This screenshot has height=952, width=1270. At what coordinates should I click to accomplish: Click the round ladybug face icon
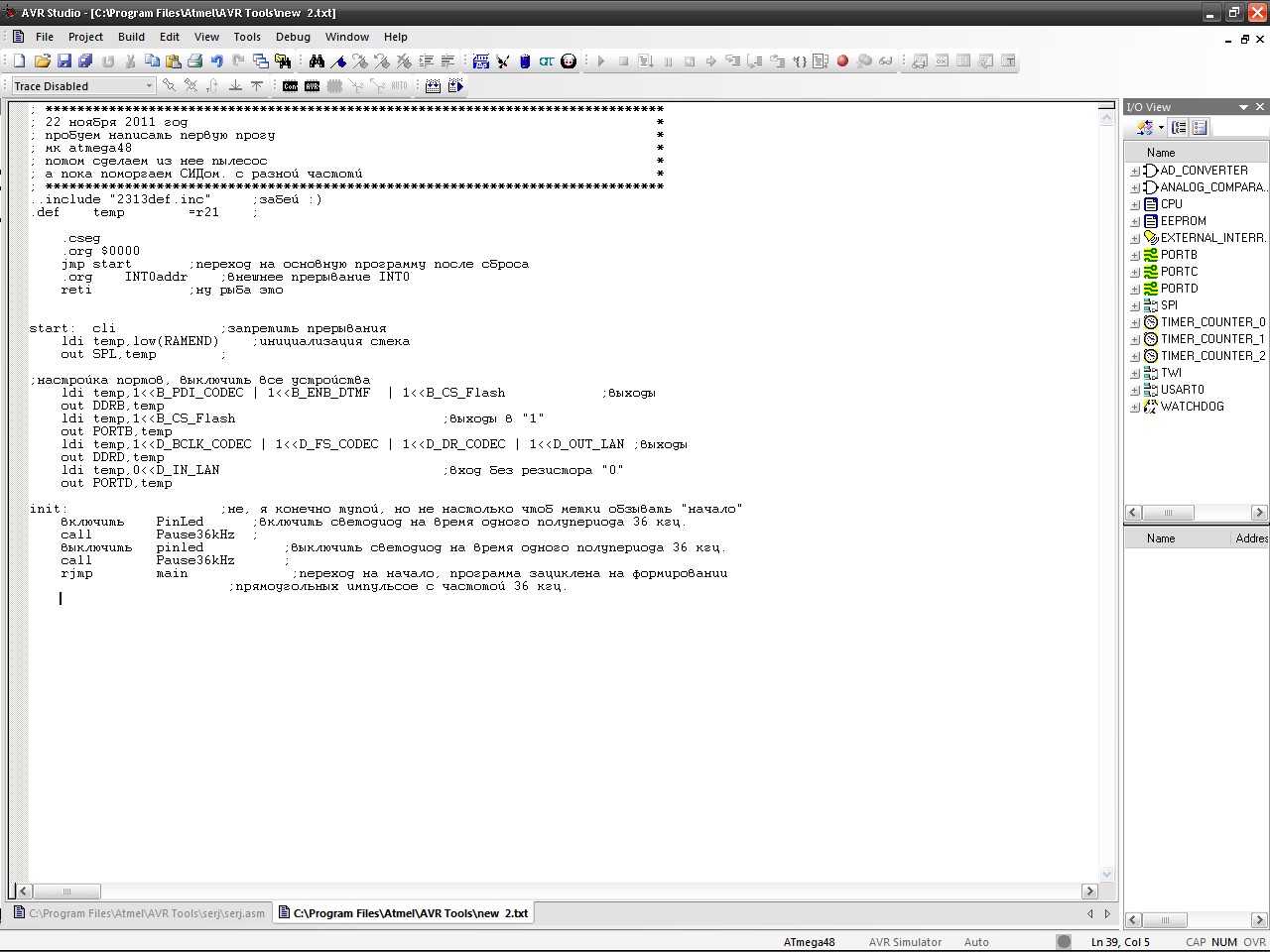(x=569, y=61)
